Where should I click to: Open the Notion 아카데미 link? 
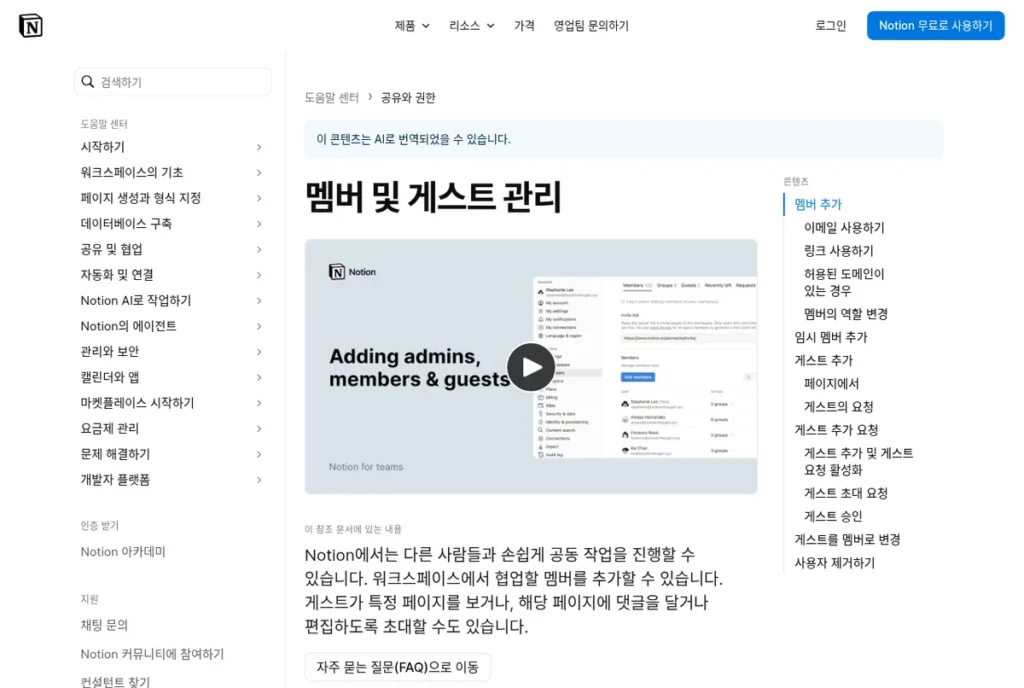pyautogui.click(x=123, y=552)
